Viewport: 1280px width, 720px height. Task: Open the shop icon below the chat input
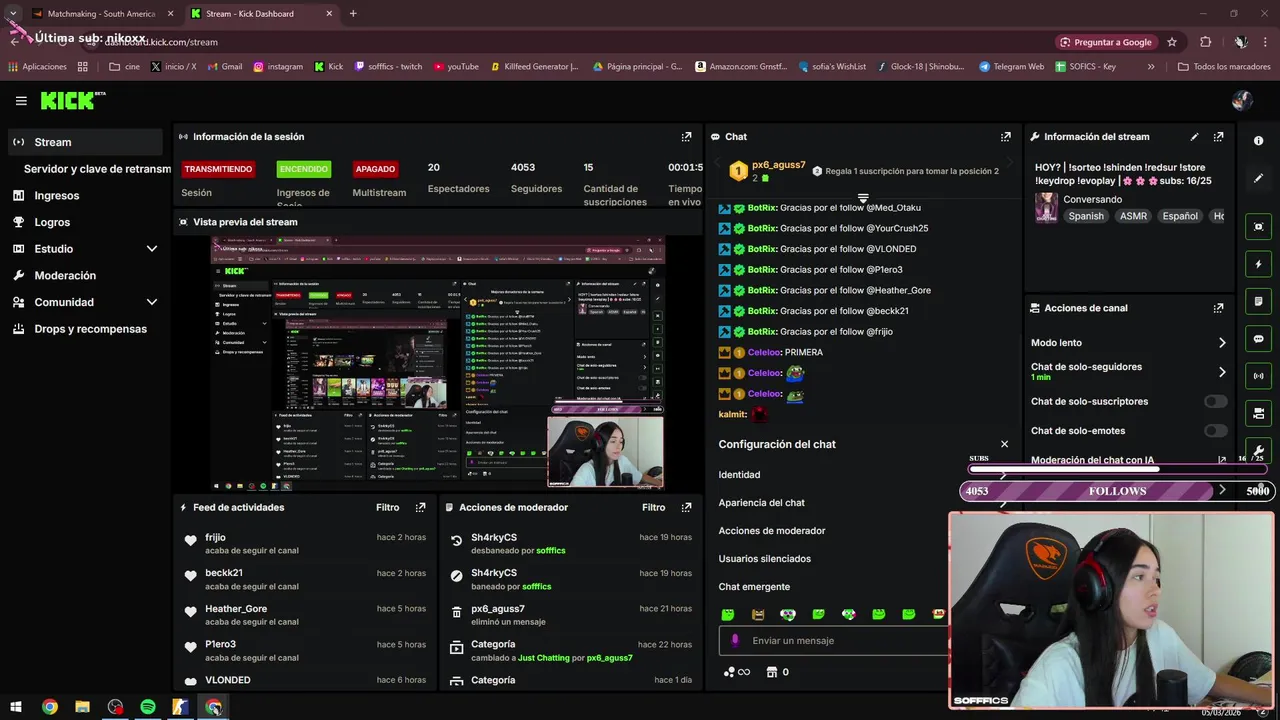(777, 672)
